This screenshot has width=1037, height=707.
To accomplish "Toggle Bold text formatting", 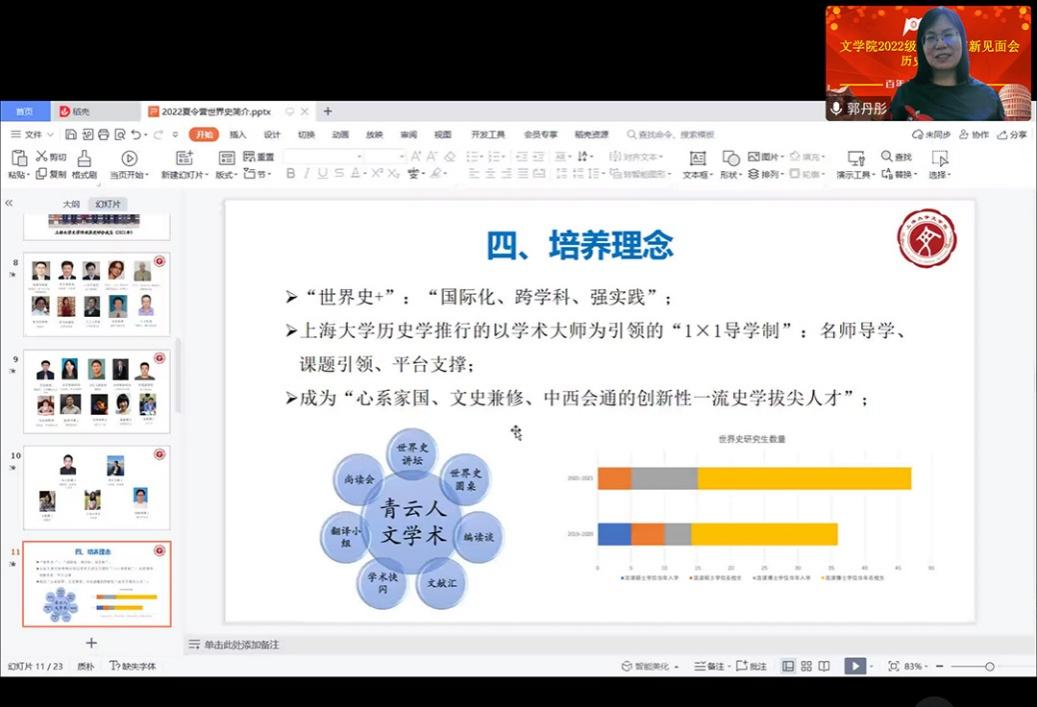I will pyautogui.click(x=290, y=174).
